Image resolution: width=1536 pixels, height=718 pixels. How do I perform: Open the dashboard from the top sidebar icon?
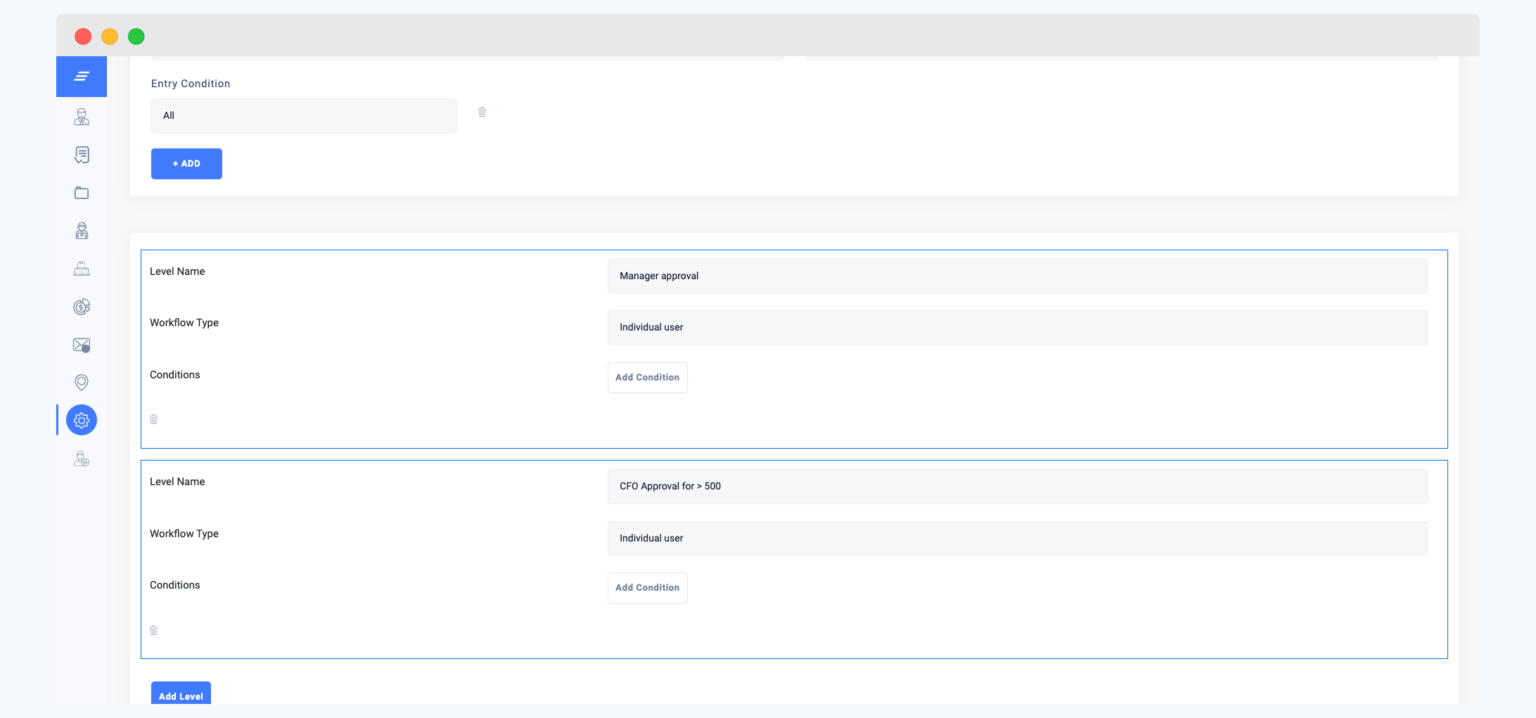click(81, 76)
